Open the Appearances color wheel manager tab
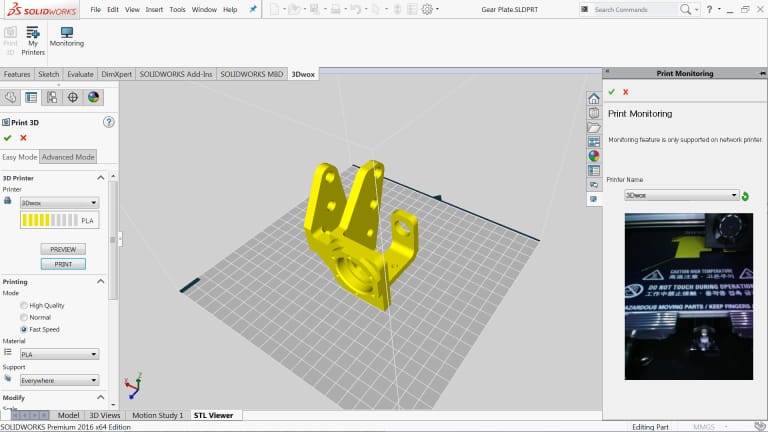768x432 pixels. (x=93, y=97)
